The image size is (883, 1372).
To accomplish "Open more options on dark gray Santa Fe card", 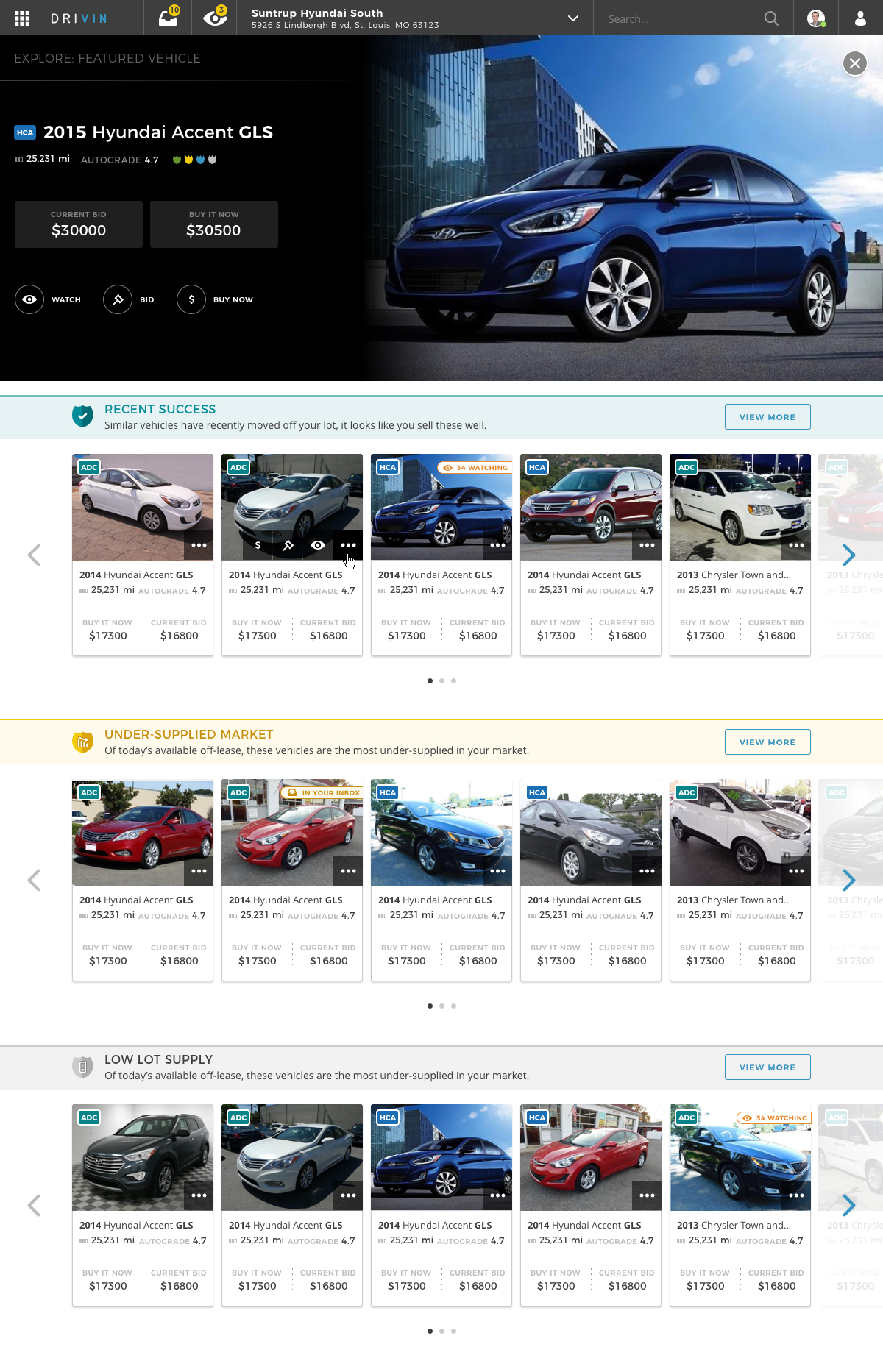I will pyautogui.click(x=199, y=1195).
